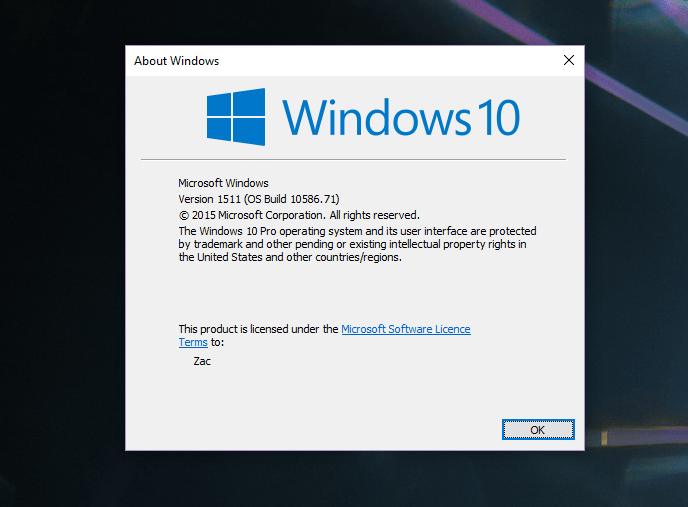
Task: Close the About Windows dialog
Action: click(569, 60)
